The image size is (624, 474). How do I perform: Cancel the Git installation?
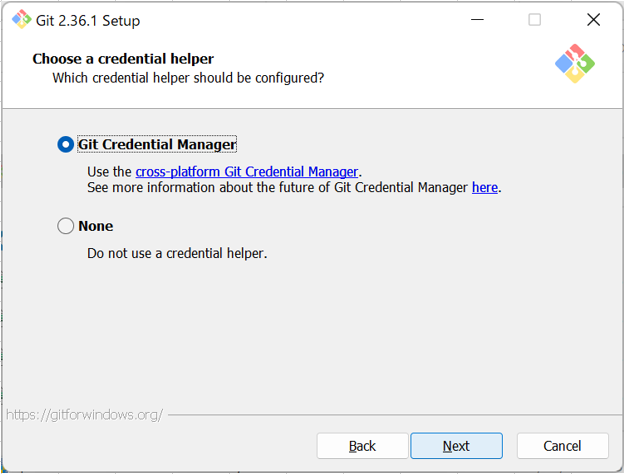[562, 446]
